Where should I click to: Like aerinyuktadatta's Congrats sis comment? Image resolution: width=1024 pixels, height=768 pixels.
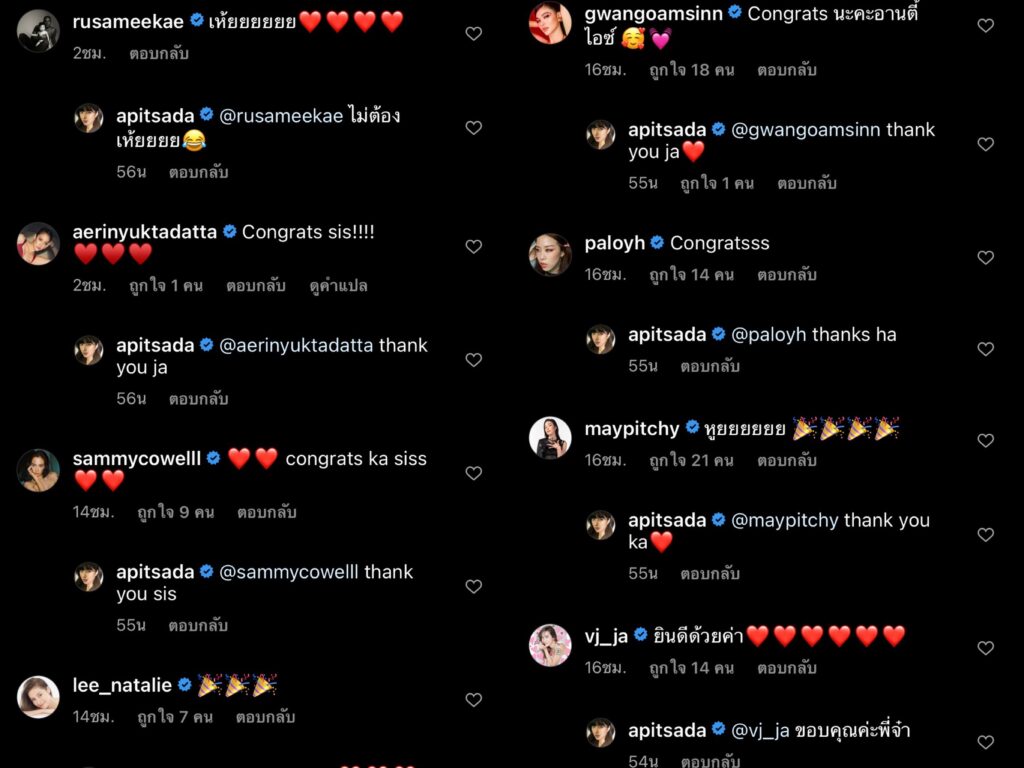tap(473, 246)
